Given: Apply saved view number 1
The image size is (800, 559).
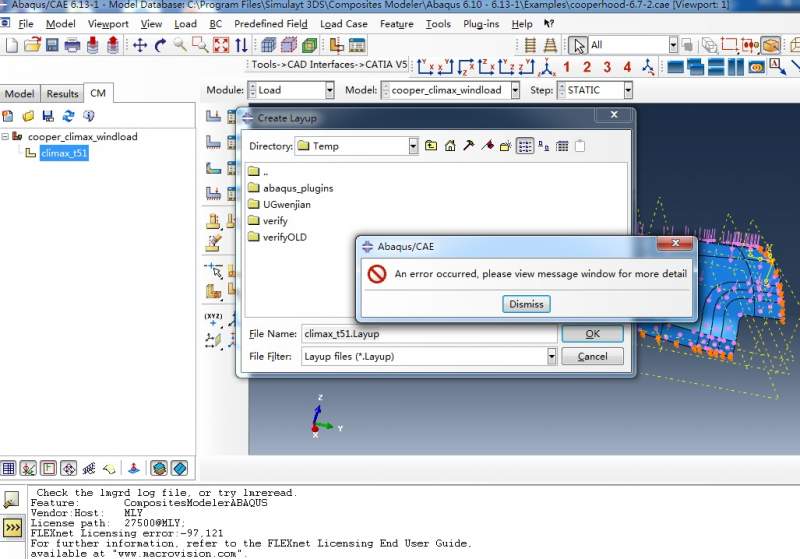Looking at the screenshot, I should coord(566,67).
